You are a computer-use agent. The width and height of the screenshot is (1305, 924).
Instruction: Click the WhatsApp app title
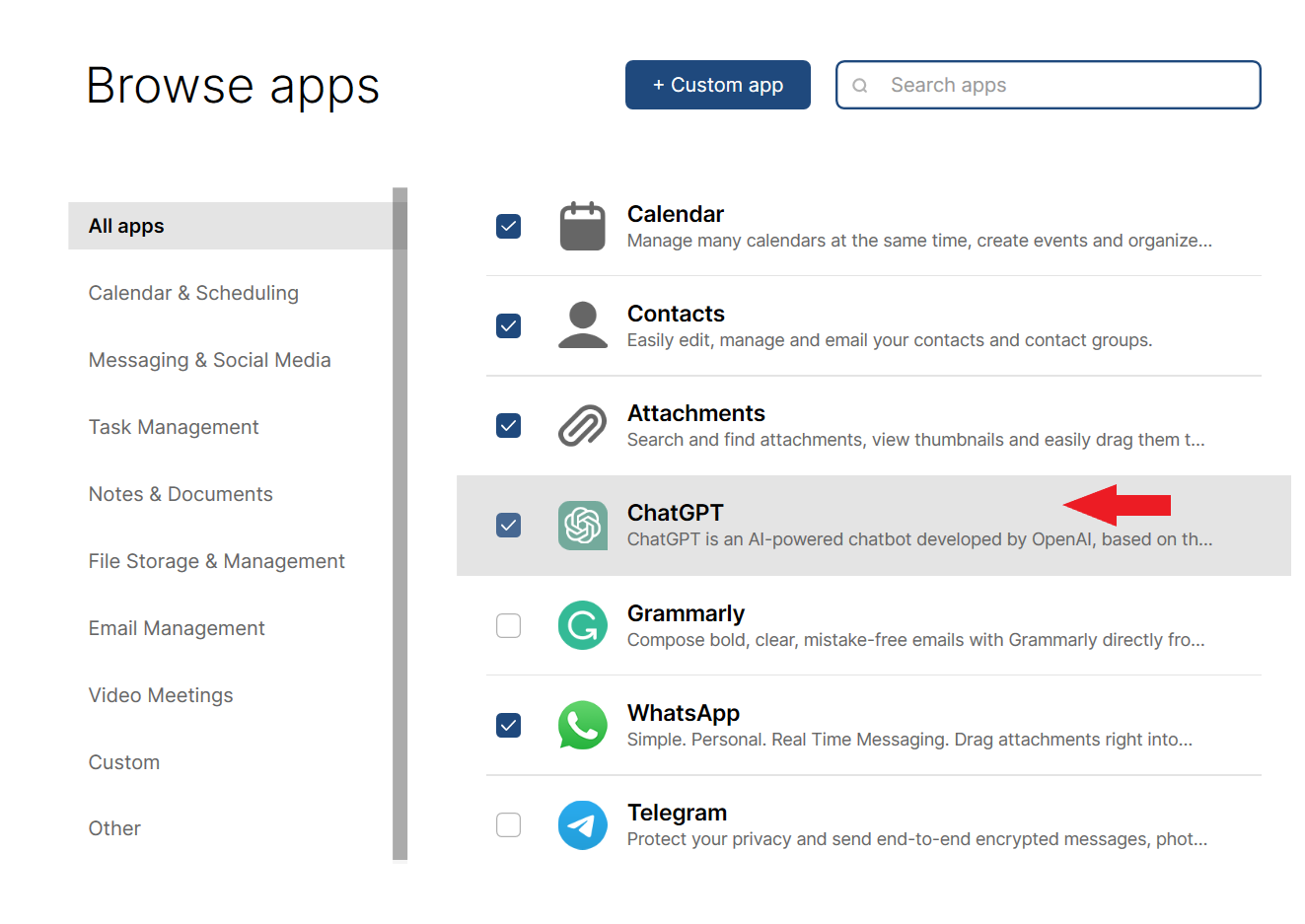[684, 713]
